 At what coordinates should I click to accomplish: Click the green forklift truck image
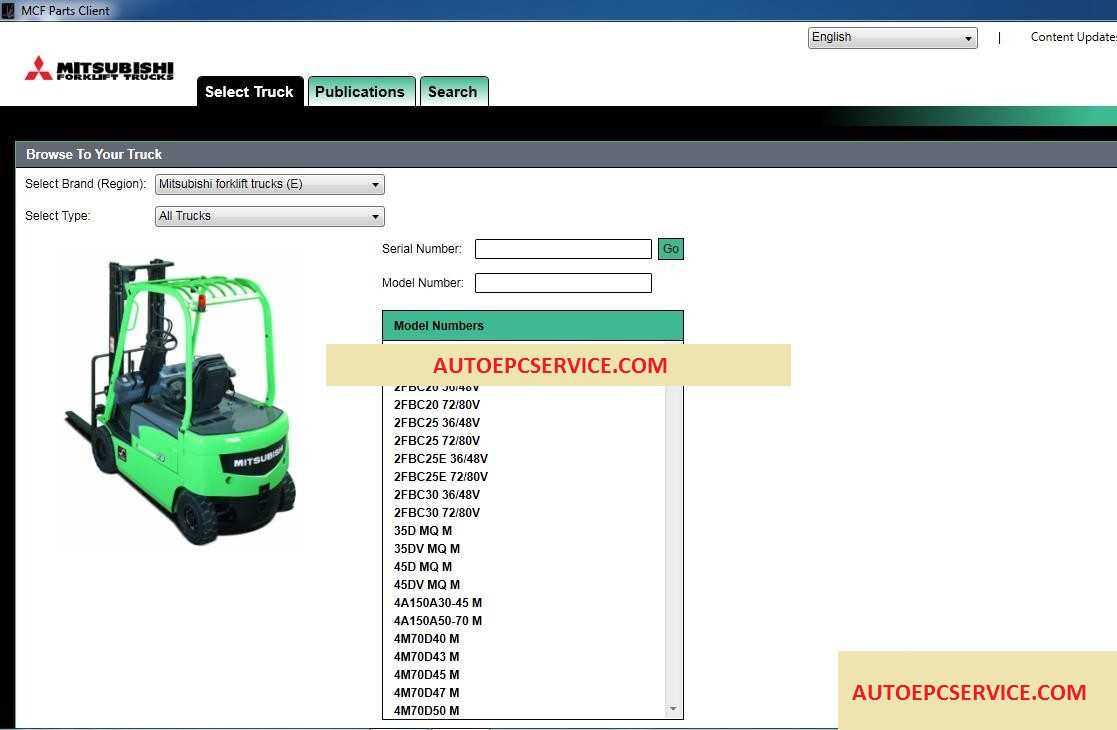point(181,402)
